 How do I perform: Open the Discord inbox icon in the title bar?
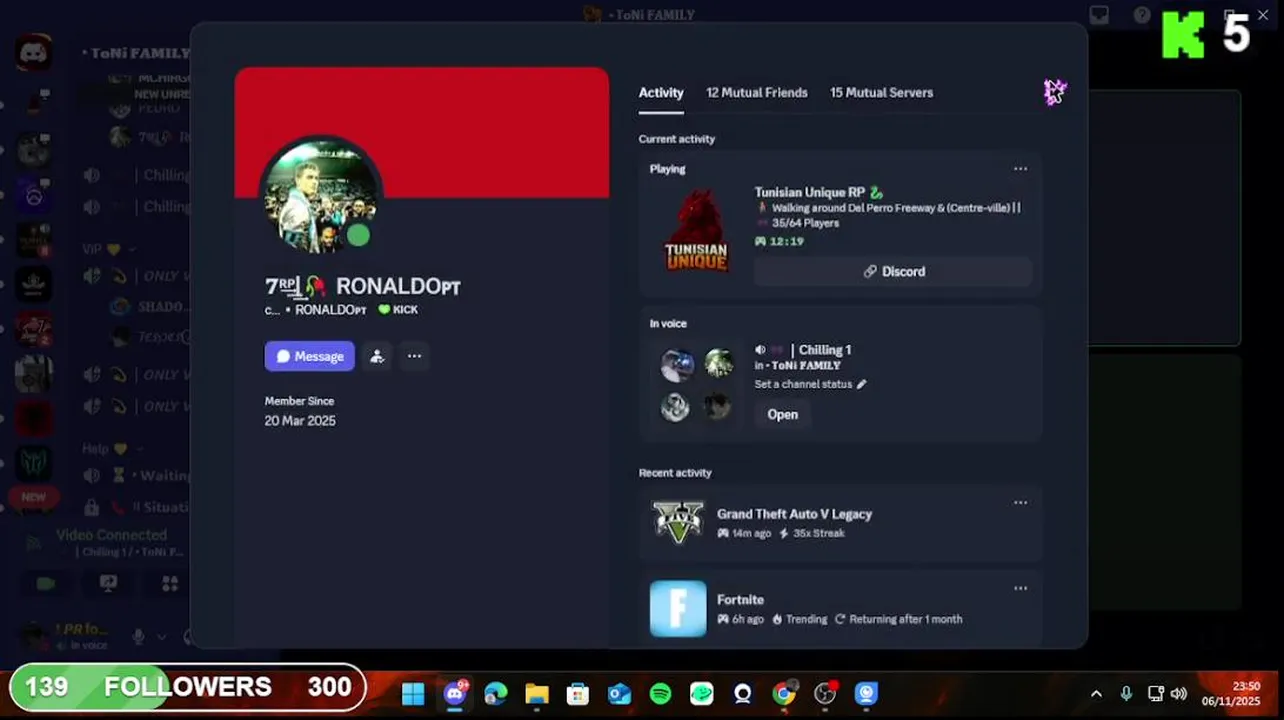[x=1100, y=15]
